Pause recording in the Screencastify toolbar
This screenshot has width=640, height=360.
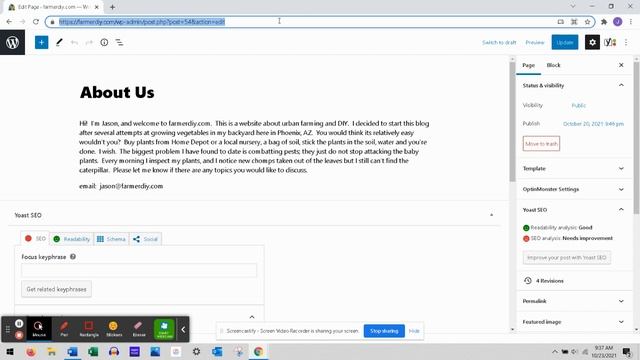click(19, 324)
